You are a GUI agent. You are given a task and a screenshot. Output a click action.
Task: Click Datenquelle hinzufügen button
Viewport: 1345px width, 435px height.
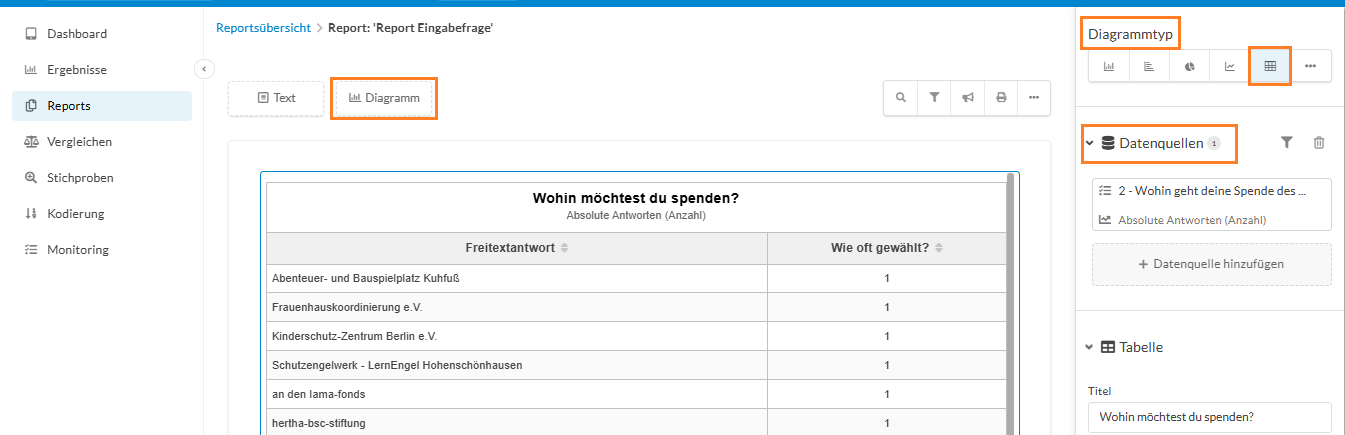(1211, 264)
